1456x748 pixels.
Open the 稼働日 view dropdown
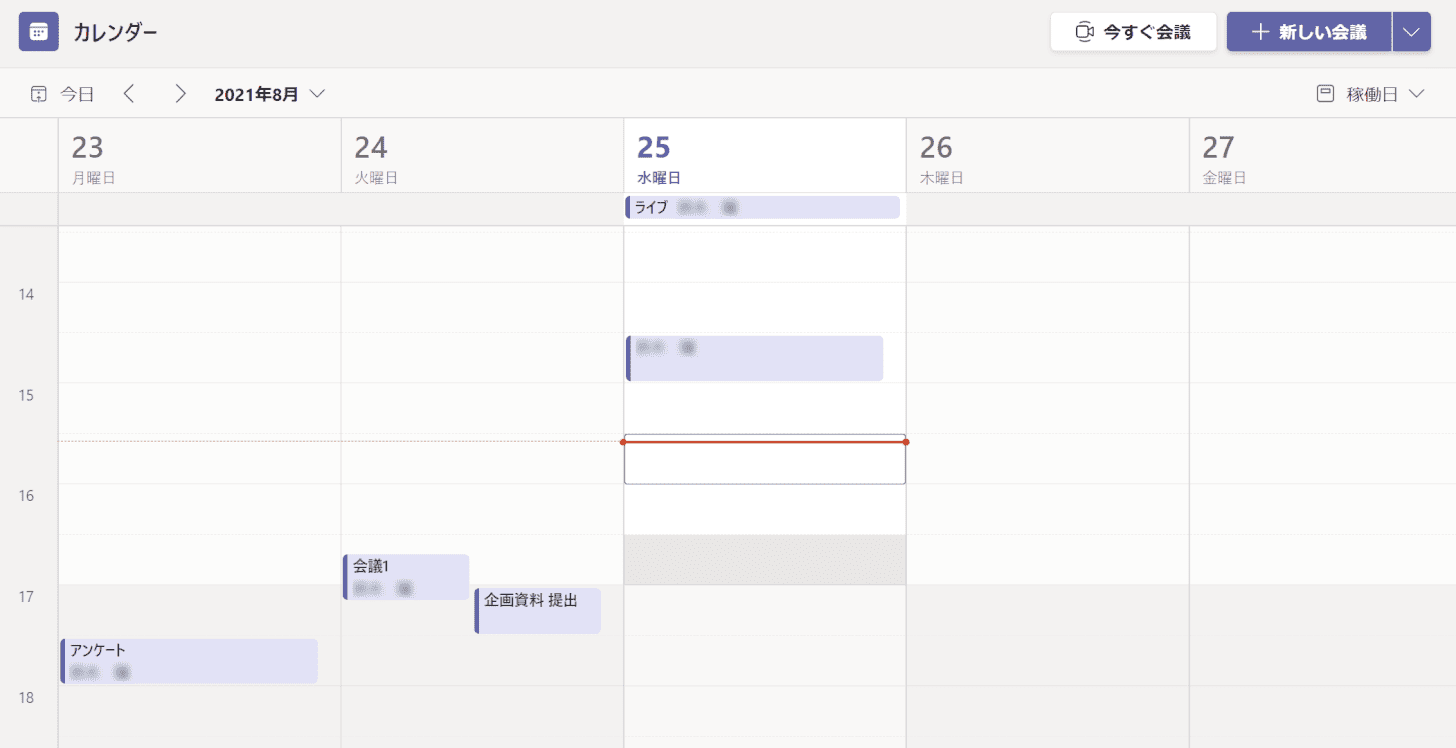pos(1371,94)
